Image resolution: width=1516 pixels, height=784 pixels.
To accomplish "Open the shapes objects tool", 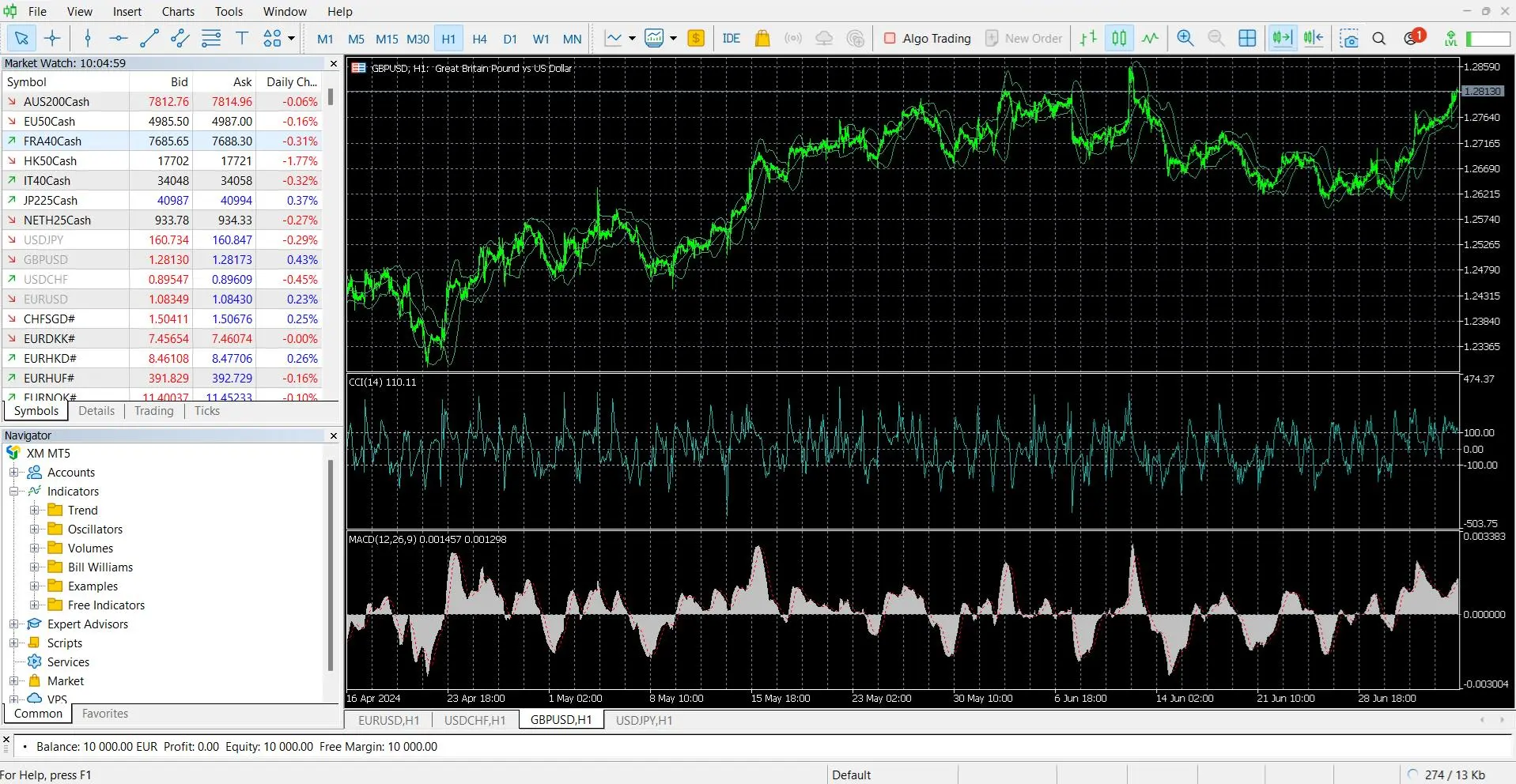I will [x=272, y=38].
